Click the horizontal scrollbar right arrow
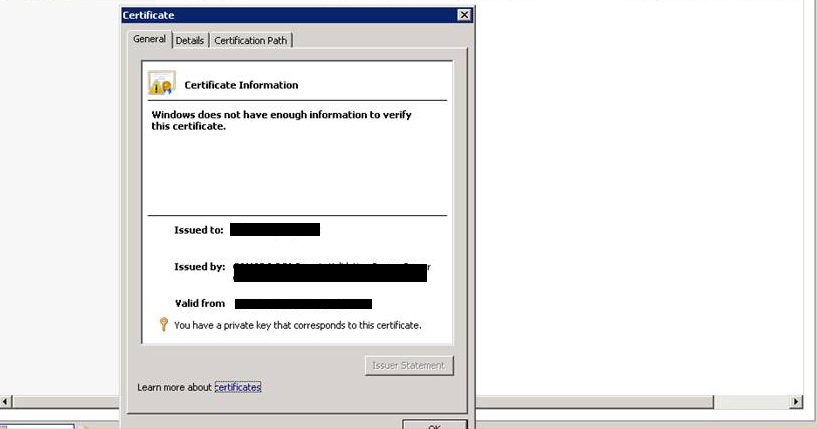This screenshot has height=429, width=817. (796, 402)
